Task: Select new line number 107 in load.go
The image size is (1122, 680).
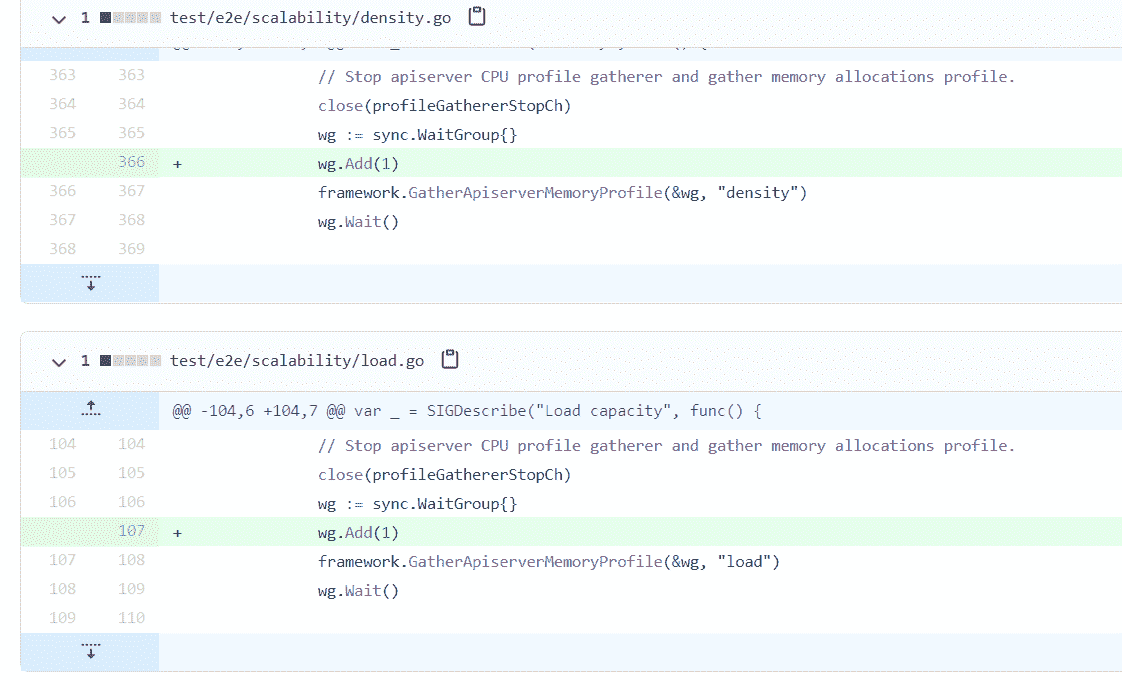Action: tap(131, 532)
